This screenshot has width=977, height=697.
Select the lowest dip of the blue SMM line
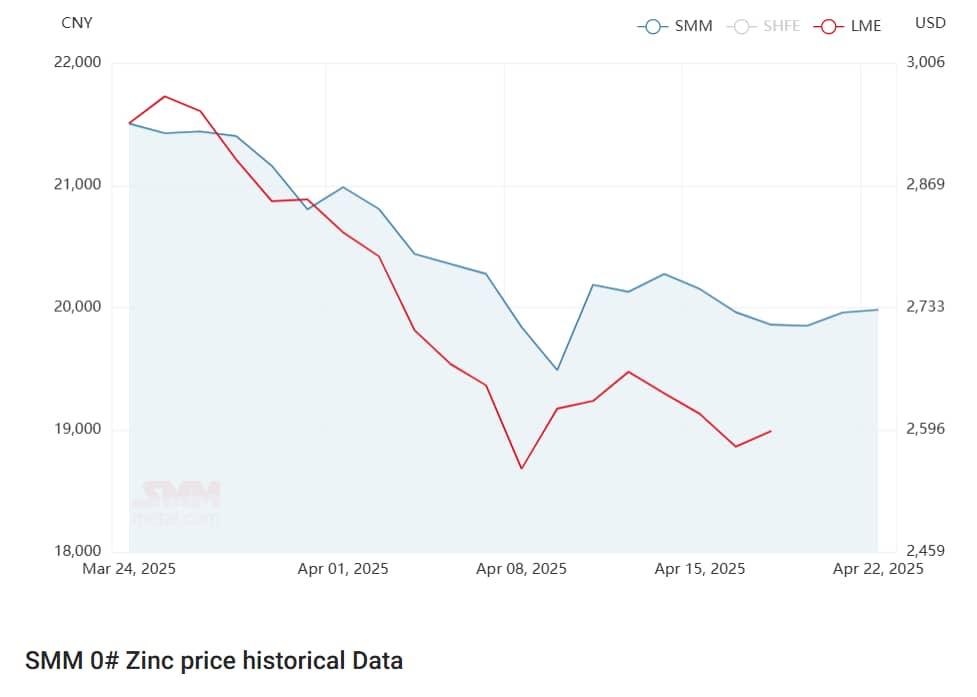pyautogui.click(x=557, y=370)
